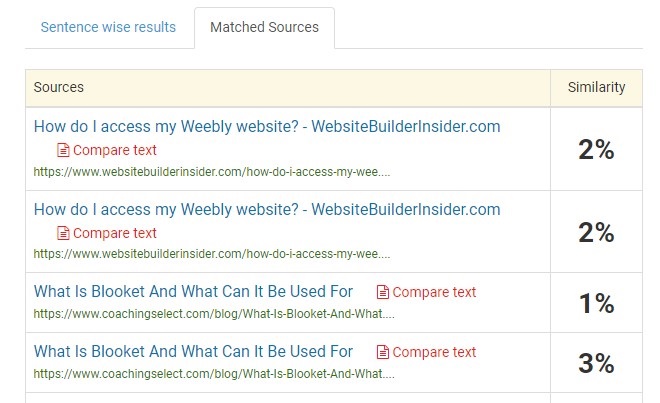Click "Compare text" label in 1% Blooket row
Screen dimensions: 660x403
434,292
